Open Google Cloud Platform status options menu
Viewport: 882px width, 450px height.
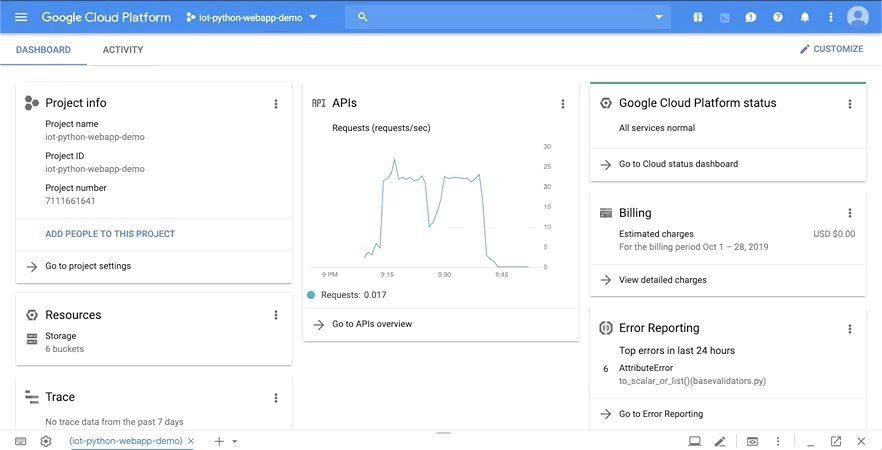click(x=849, y=104)
